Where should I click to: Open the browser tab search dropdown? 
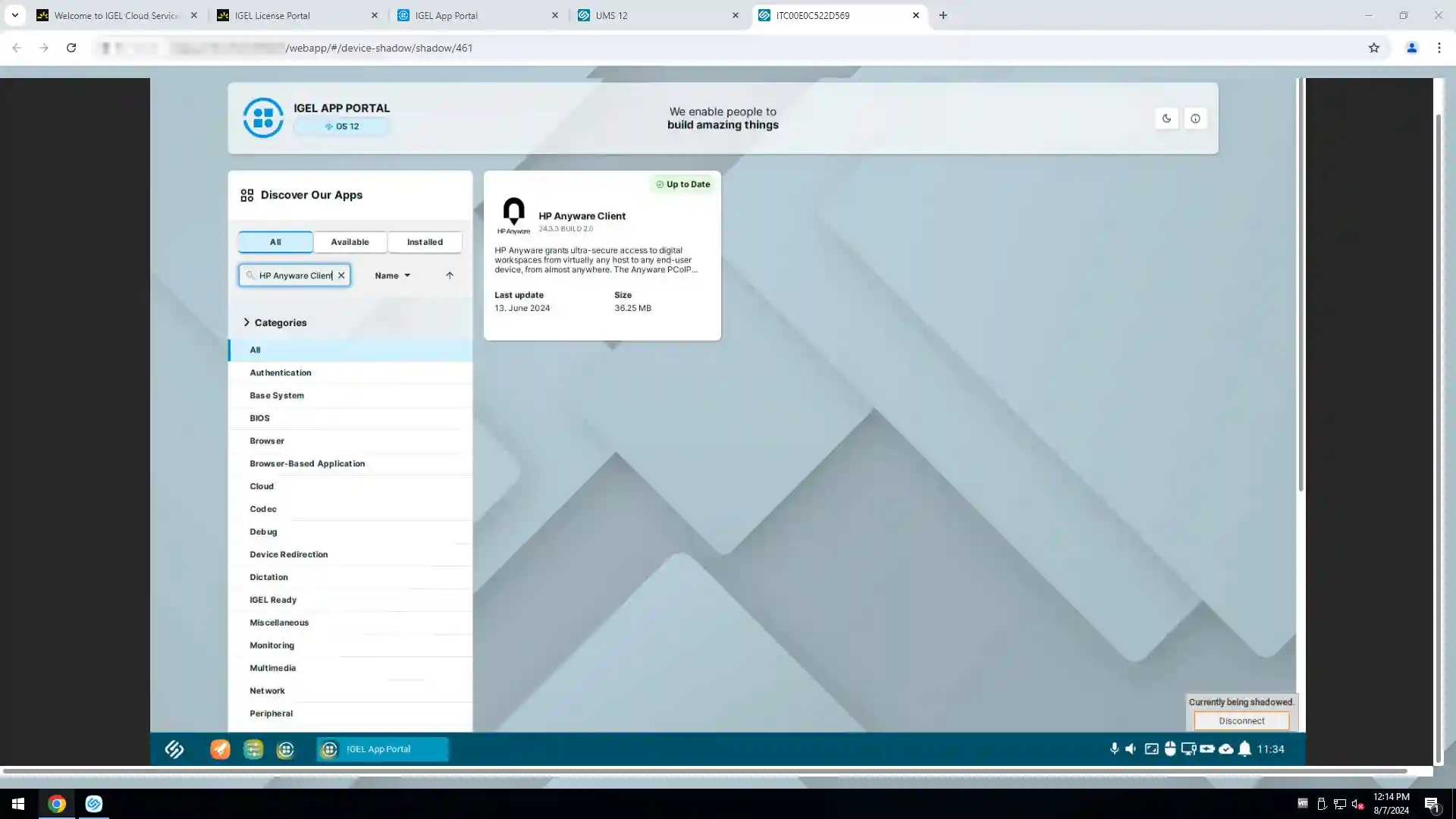[x=14, y=15]
